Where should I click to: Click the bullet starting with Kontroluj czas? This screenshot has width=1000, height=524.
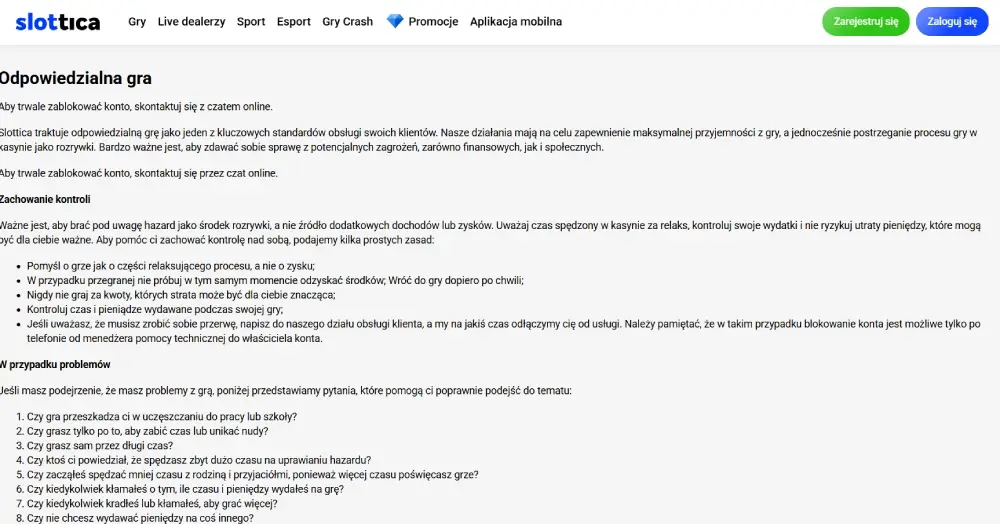(155, 310)
